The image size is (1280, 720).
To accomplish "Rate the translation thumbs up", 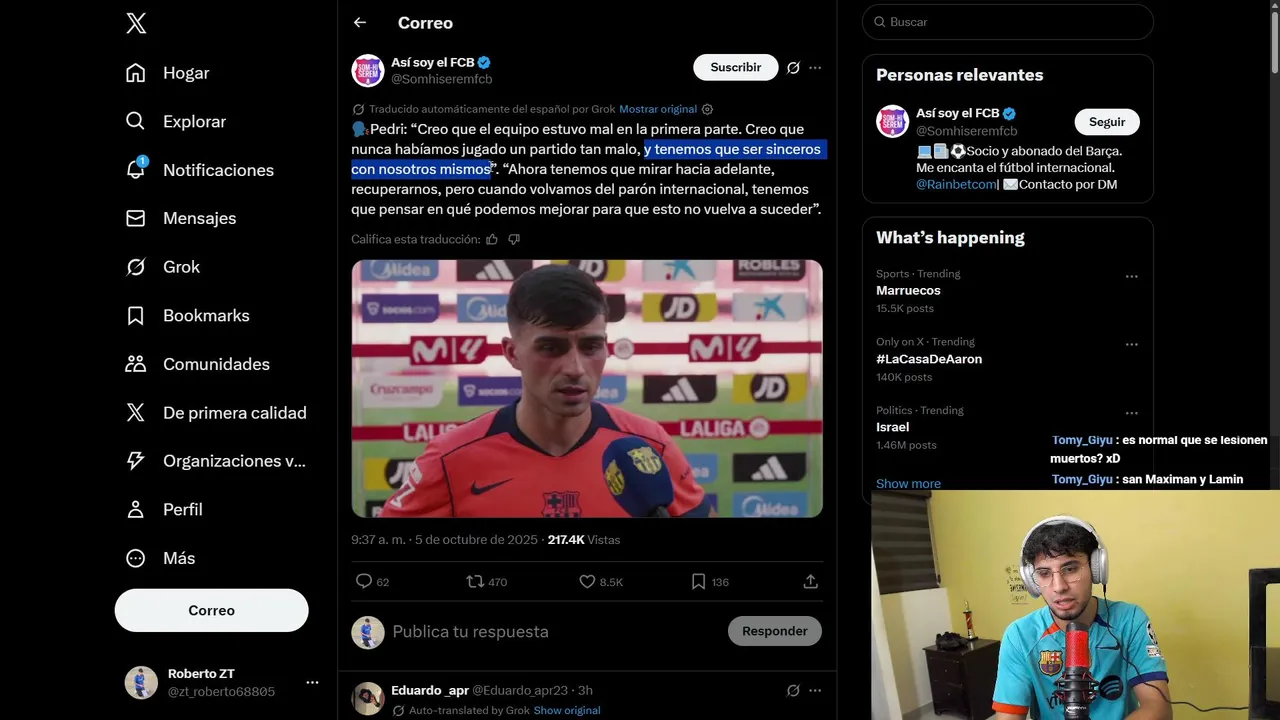I will 492,239.
